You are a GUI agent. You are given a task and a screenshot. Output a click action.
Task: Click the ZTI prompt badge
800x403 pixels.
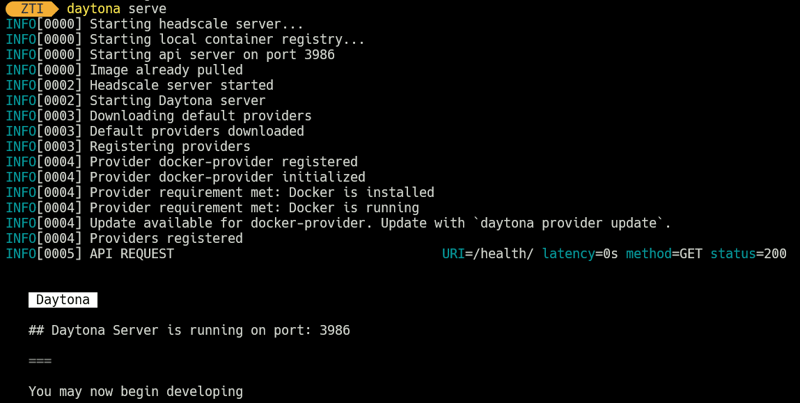[32, 9]
